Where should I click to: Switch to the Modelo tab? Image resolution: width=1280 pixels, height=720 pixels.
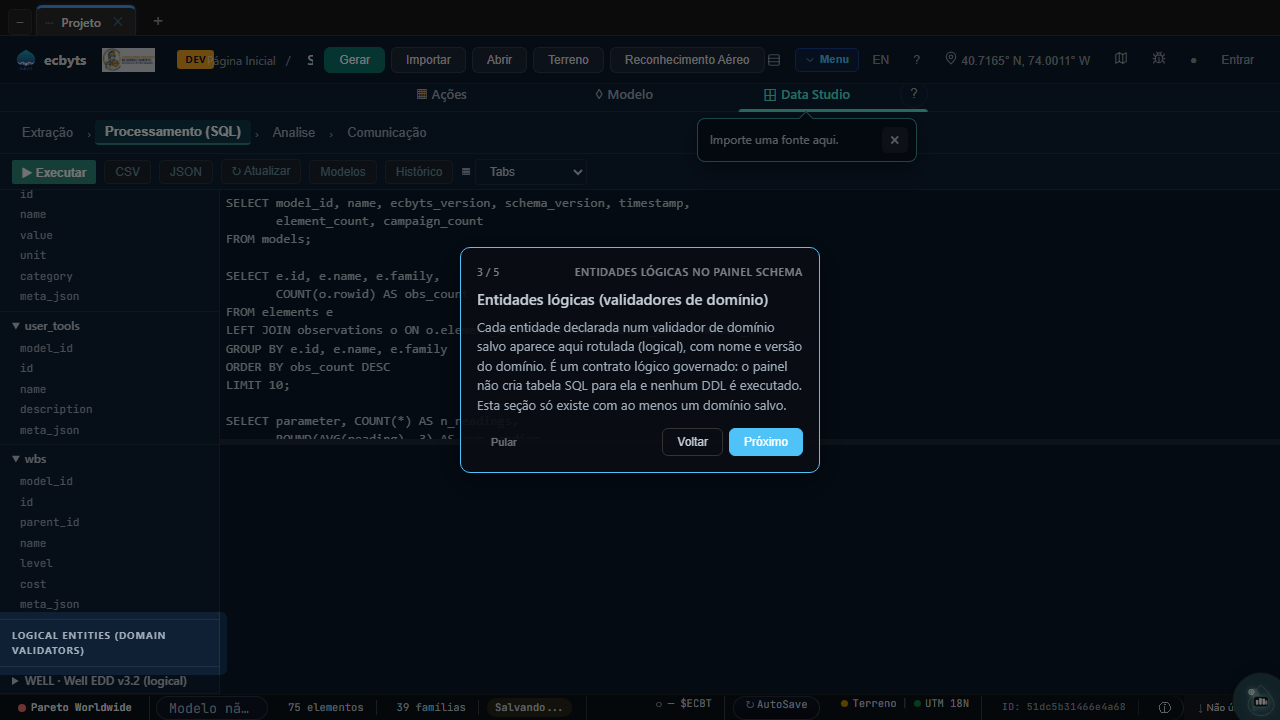pos(623,95)
